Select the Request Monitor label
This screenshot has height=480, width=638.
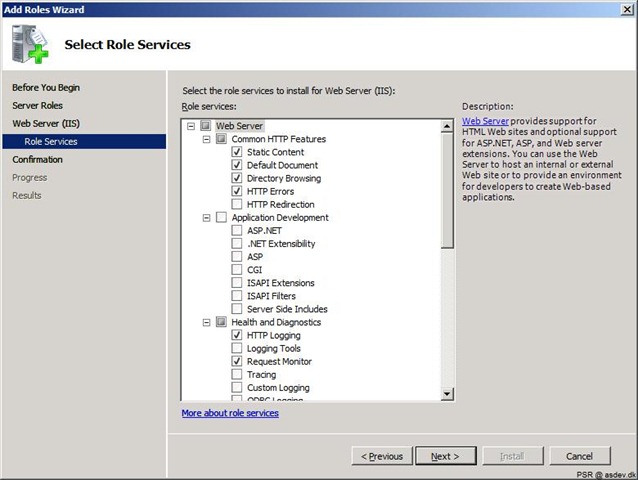[x=279, y=361]
